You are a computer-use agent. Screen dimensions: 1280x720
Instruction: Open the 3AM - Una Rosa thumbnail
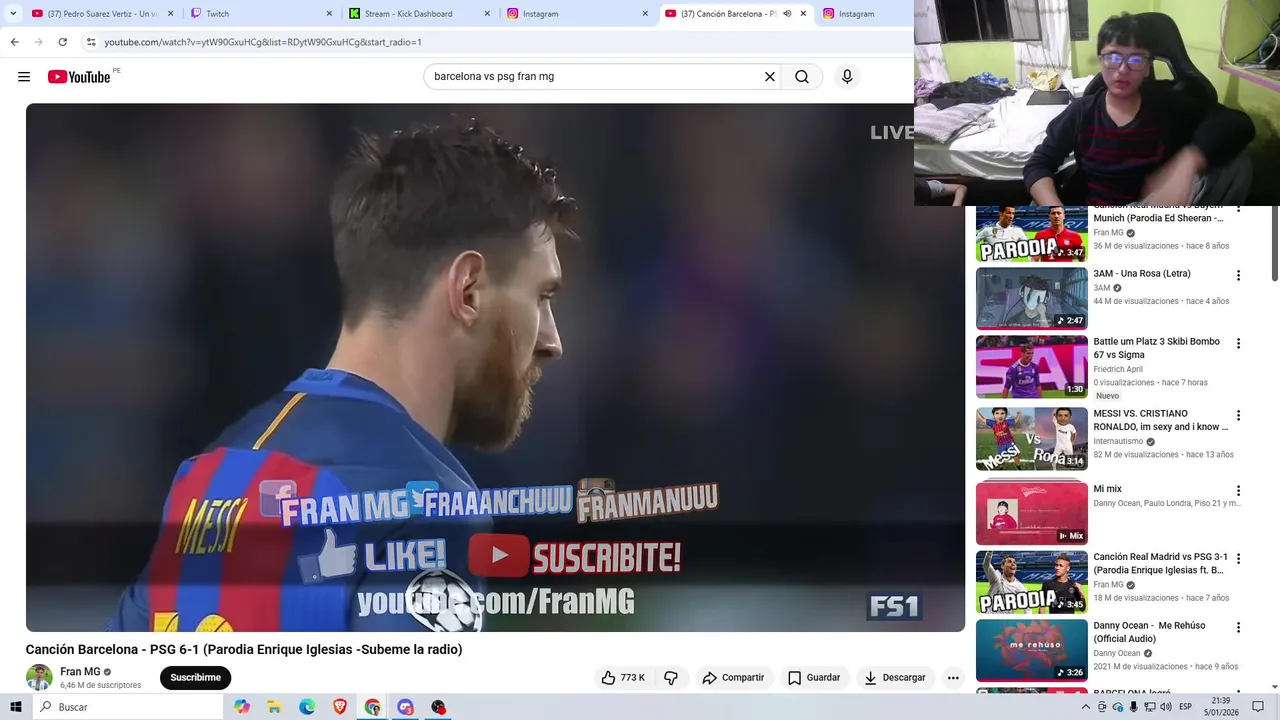click(1031, 298)
